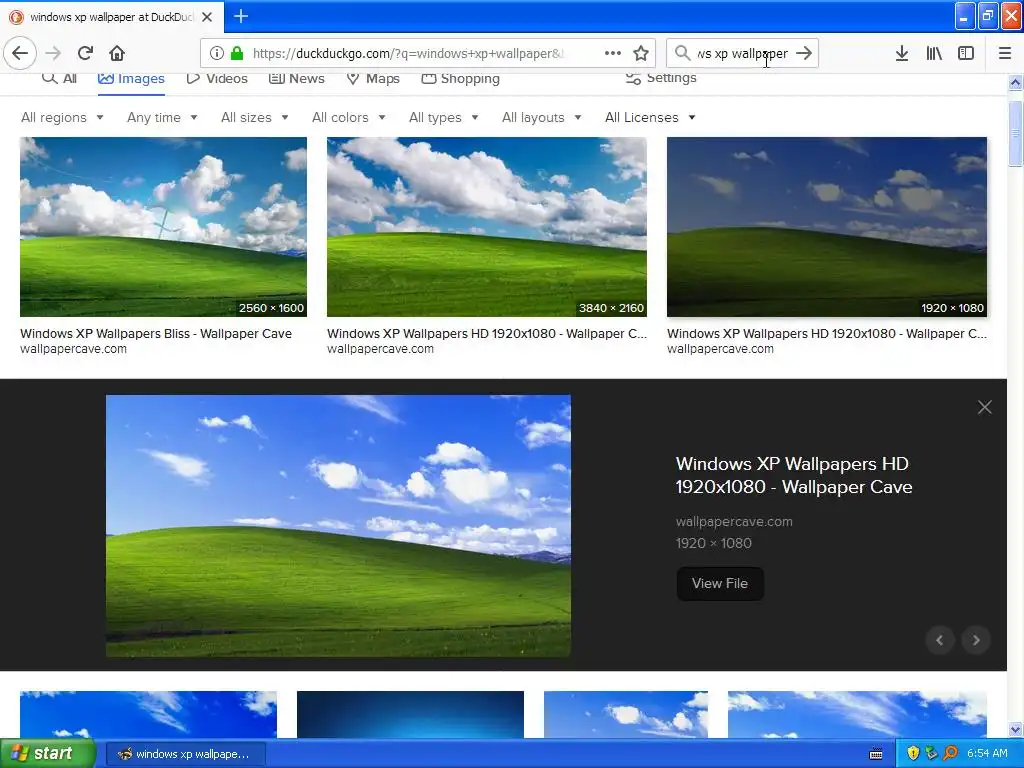This screenshot has height=768, width=1024.
Task: Close the DuckDuckGo tab
Action: point(207,17)
